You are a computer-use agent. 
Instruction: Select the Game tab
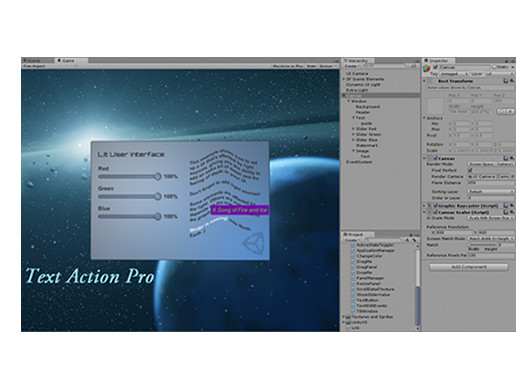[x=71, y=61]
